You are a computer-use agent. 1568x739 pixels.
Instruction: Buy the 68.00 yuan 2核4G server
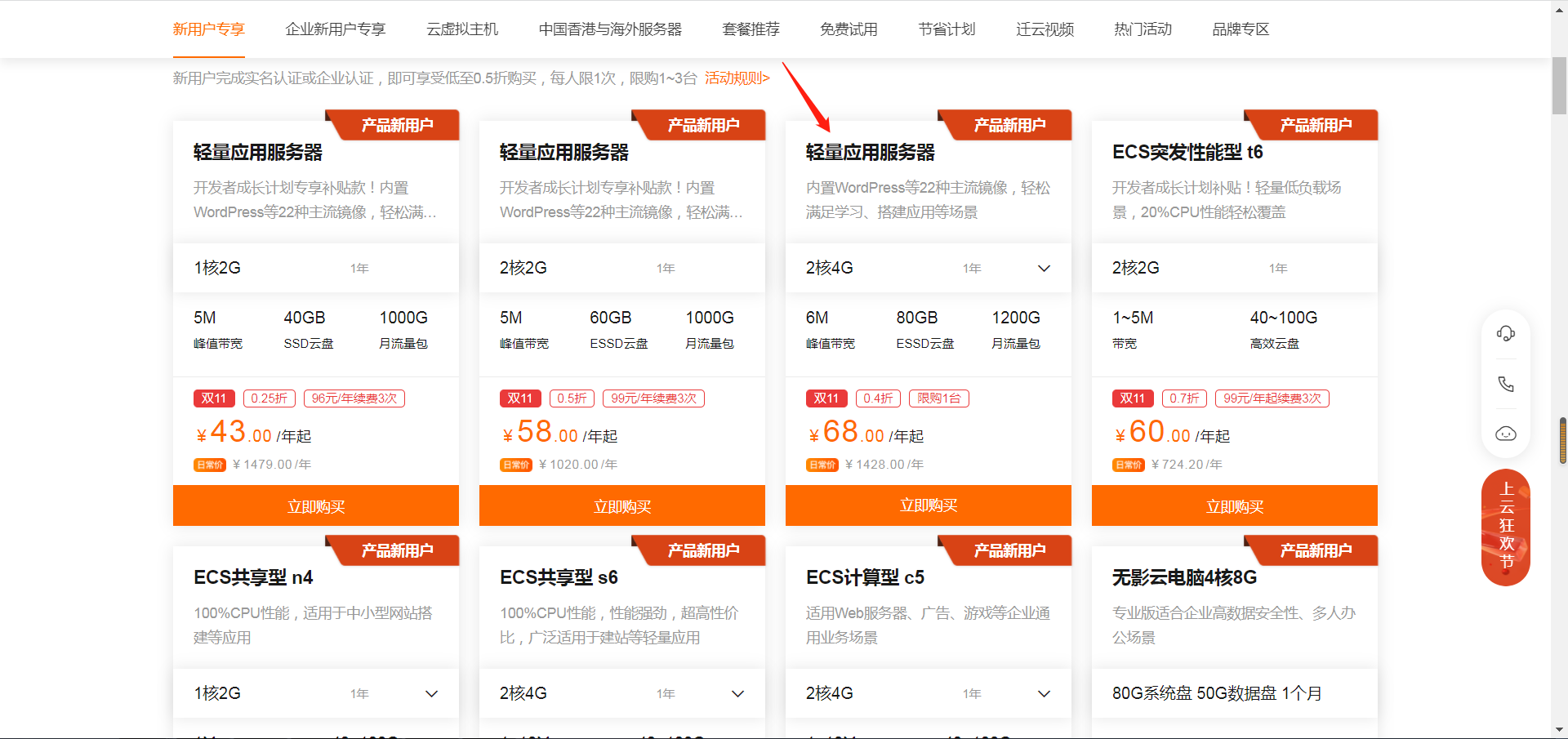929,506
